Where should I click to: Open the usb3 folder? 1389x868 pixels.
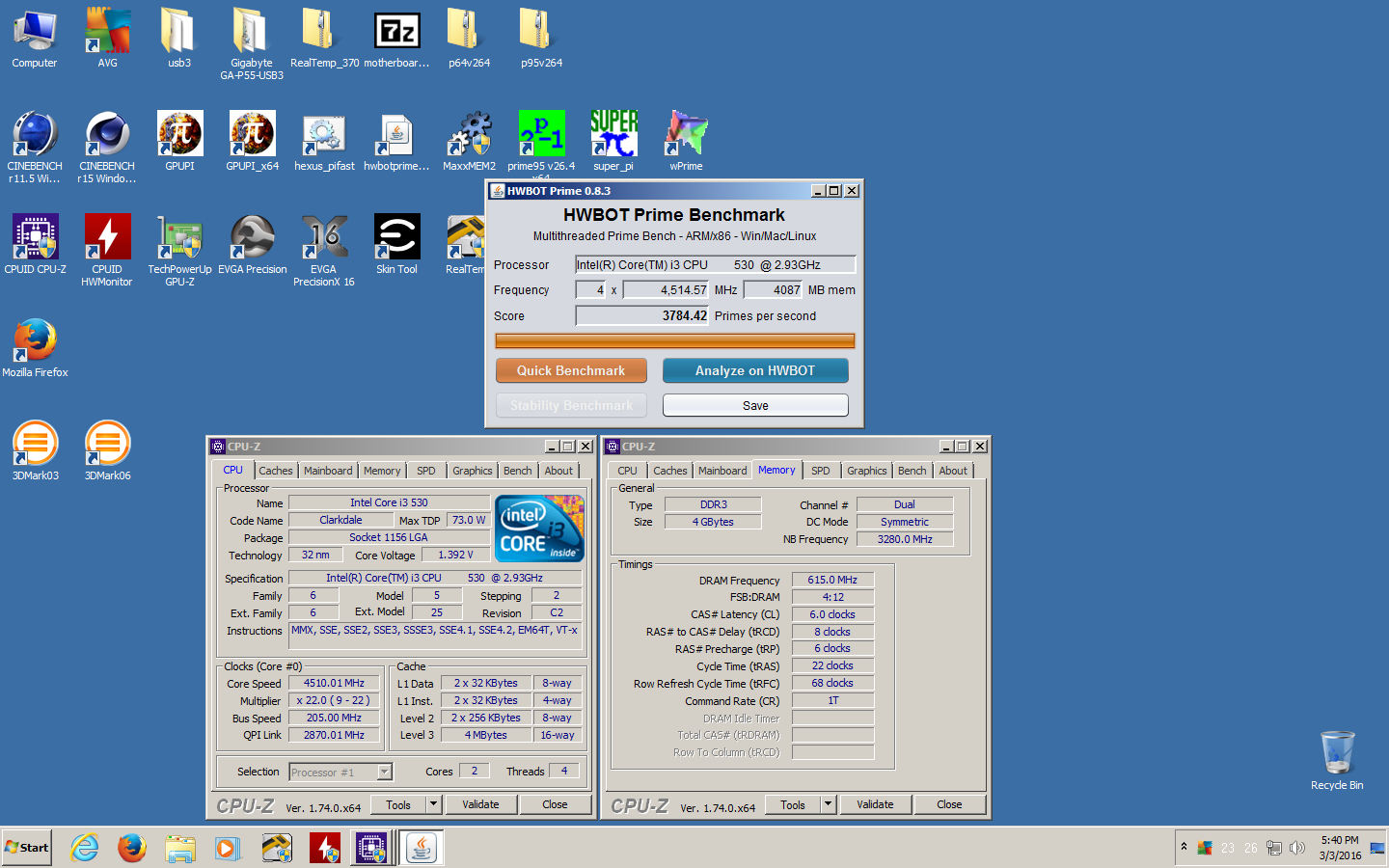[179, 39]
